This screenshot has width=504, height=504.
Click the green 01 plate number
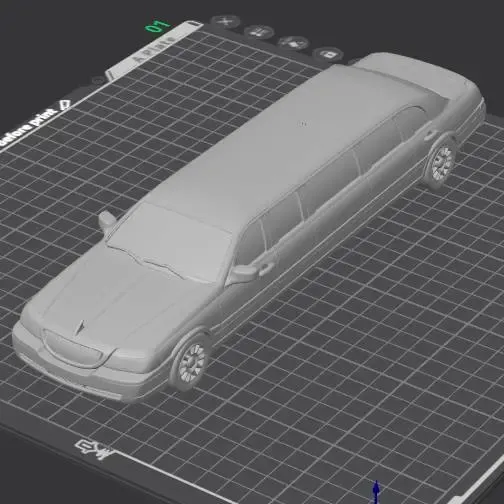[x=158, y=26]
